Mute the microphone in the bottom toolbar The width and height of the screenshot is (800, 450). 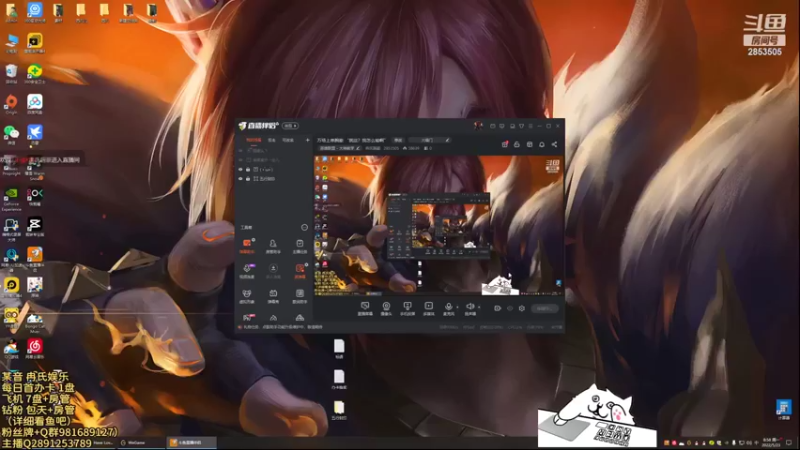click(x=448, y=308)
